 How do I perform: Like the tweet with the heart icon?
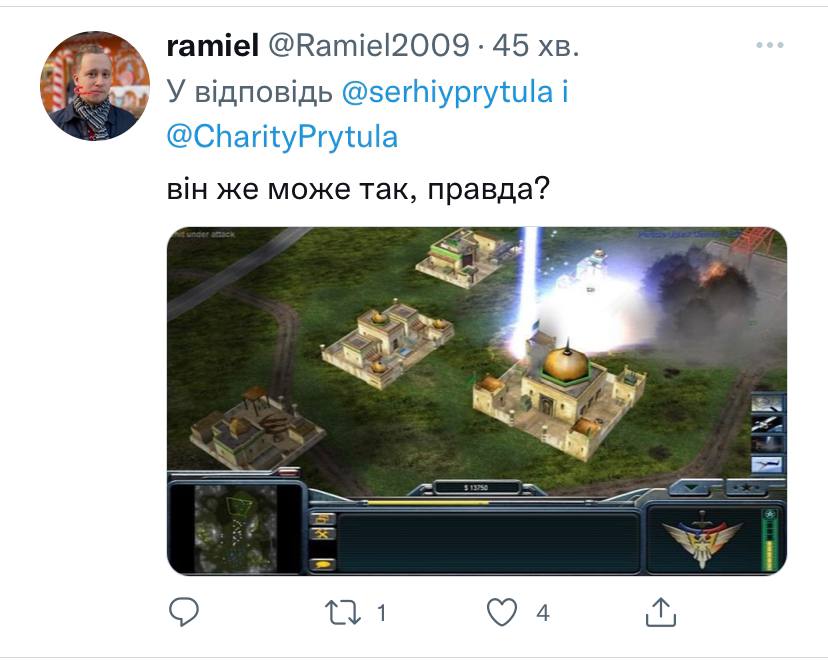502,612
